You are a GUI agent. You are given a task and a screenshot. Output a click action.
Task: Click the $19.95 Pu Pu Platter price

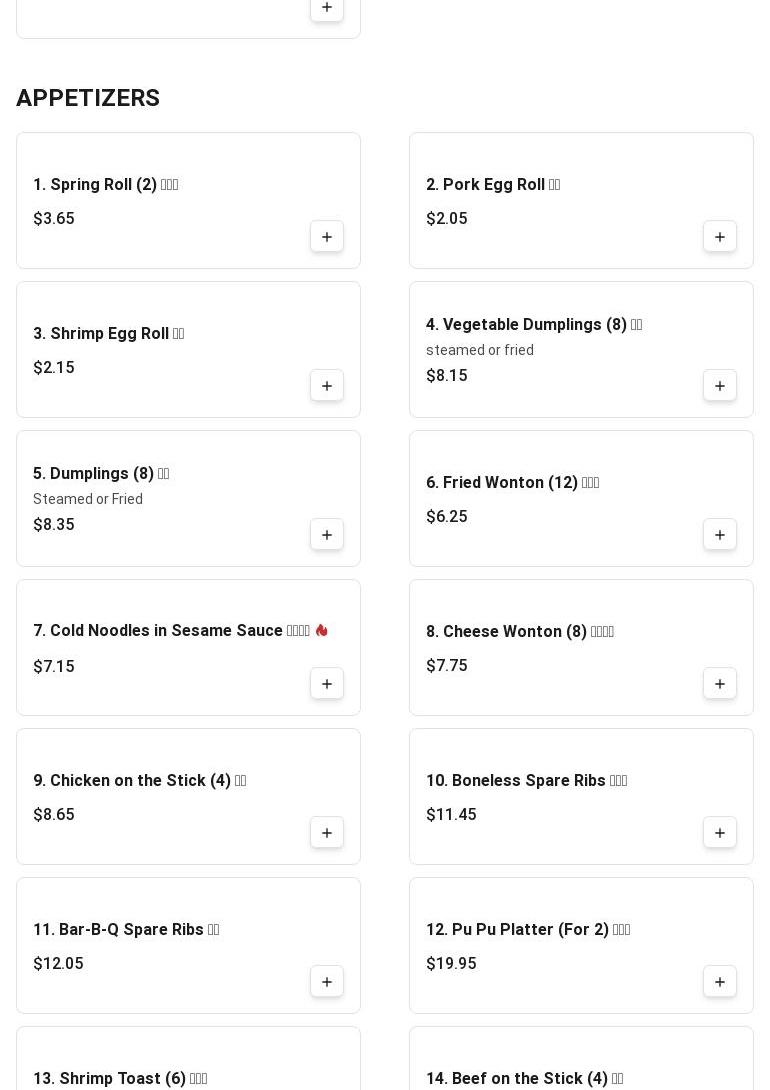click(451, 963)
